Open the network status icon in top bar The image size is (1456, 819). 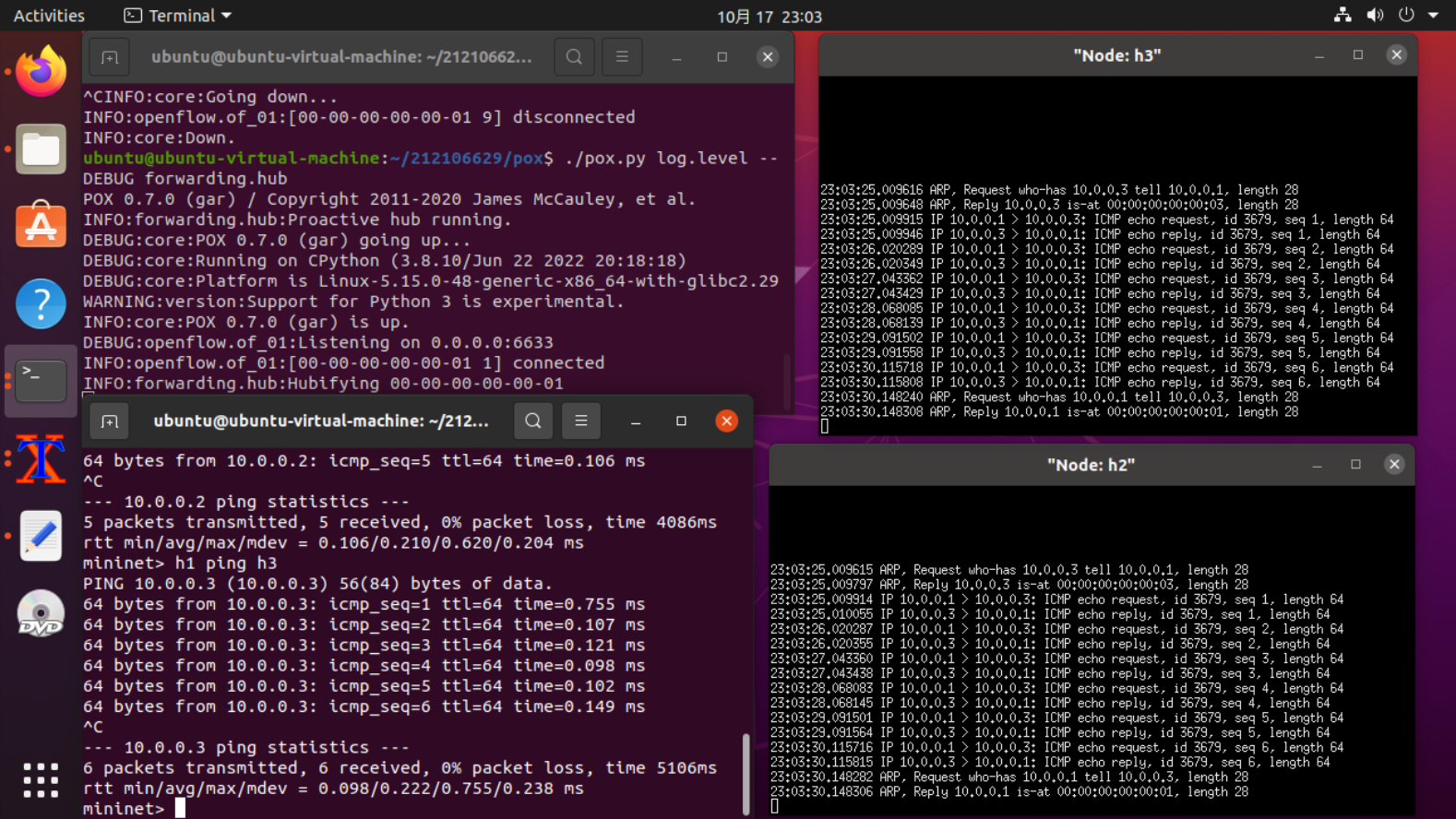click(x=1343, y=16)
